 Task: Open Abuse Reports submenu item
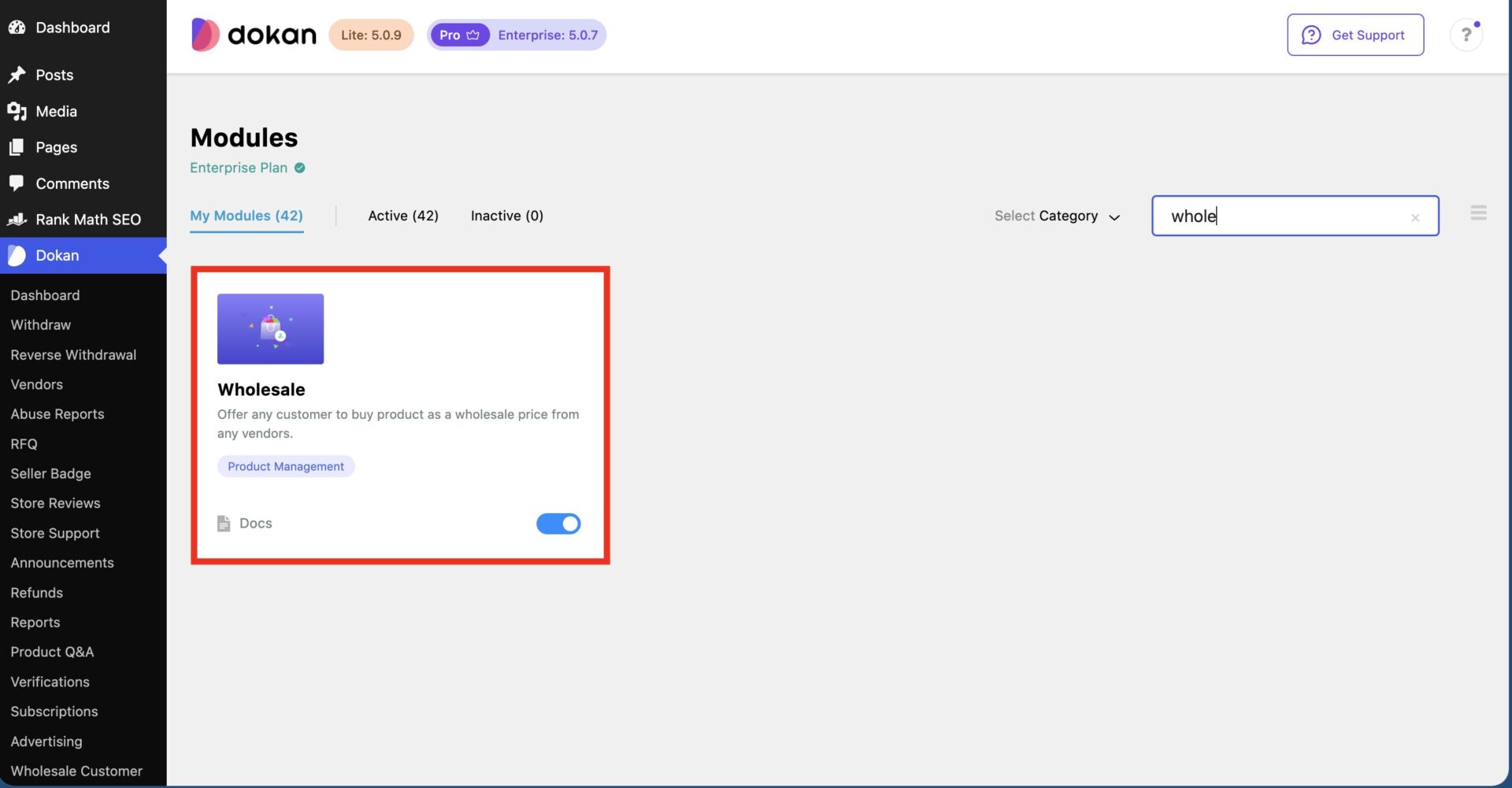[x=57, y=414]
